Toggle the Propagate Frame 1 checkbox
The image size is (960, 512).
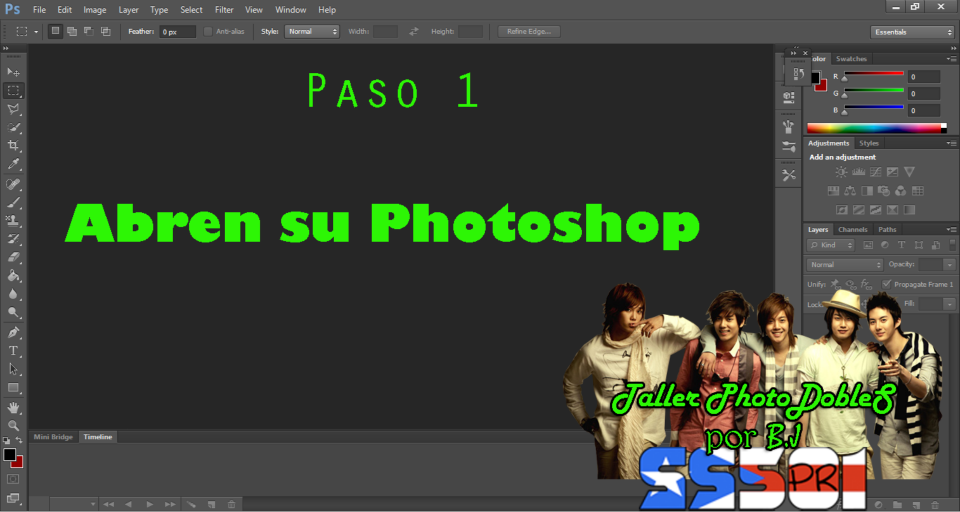(886, 284)
